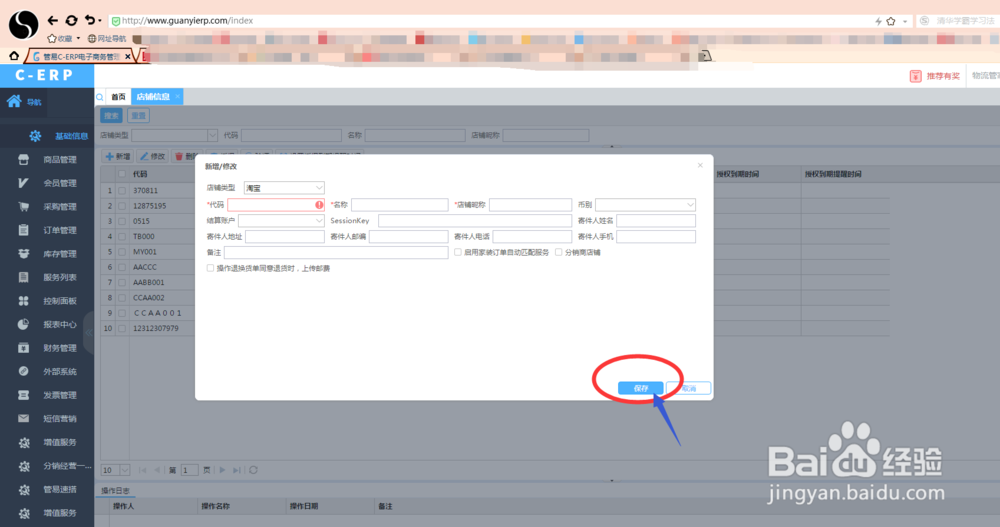
Task: Click the 修改 toolbar button
Action: click(x=152, y=156)
